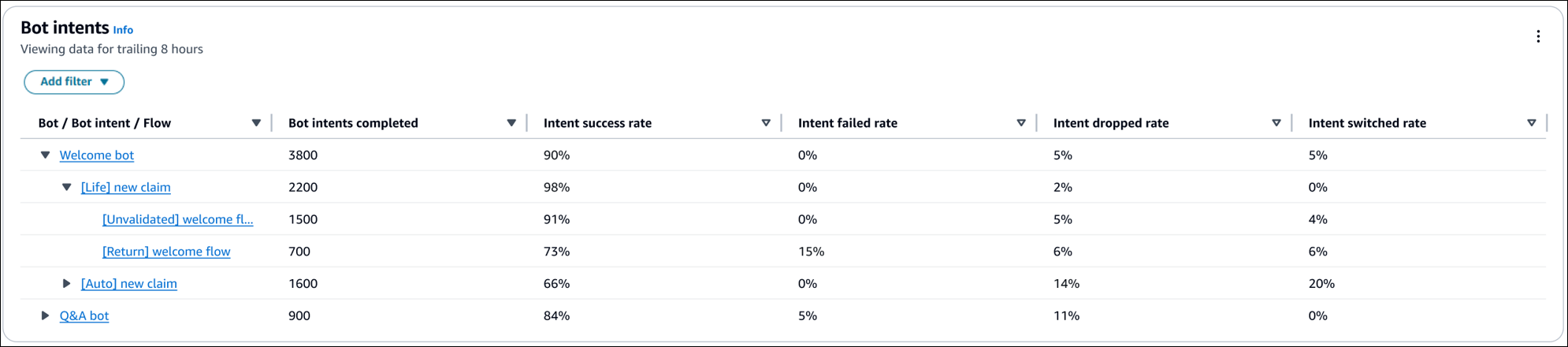1568x347 pixels.
Task: Open the [Unvalidated] welcome flow link
Action: click(177, 220)
